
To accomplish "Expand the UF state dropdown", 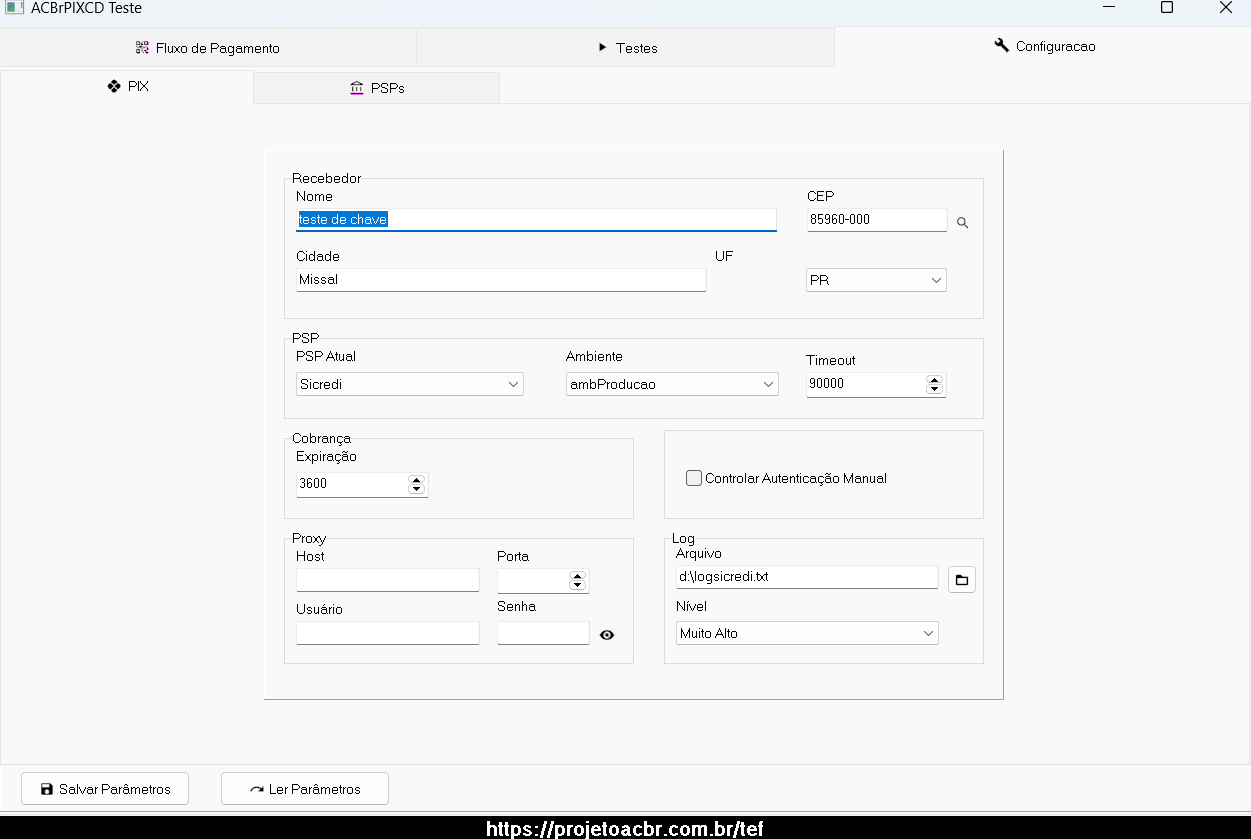I will click(x=876, y=280).
